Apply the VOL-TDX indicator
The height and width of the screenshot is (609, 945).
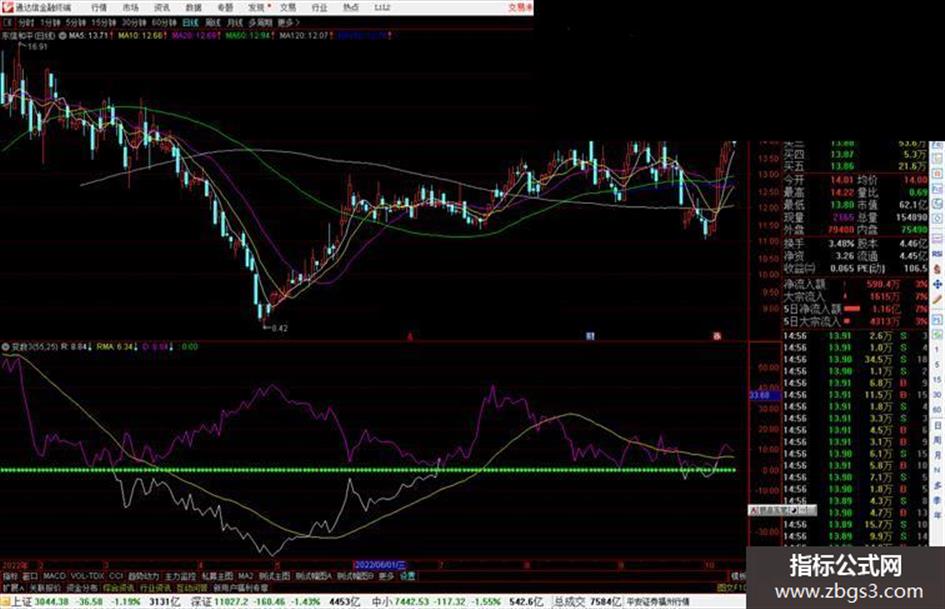pyautogui.click(x=87, y=576)
